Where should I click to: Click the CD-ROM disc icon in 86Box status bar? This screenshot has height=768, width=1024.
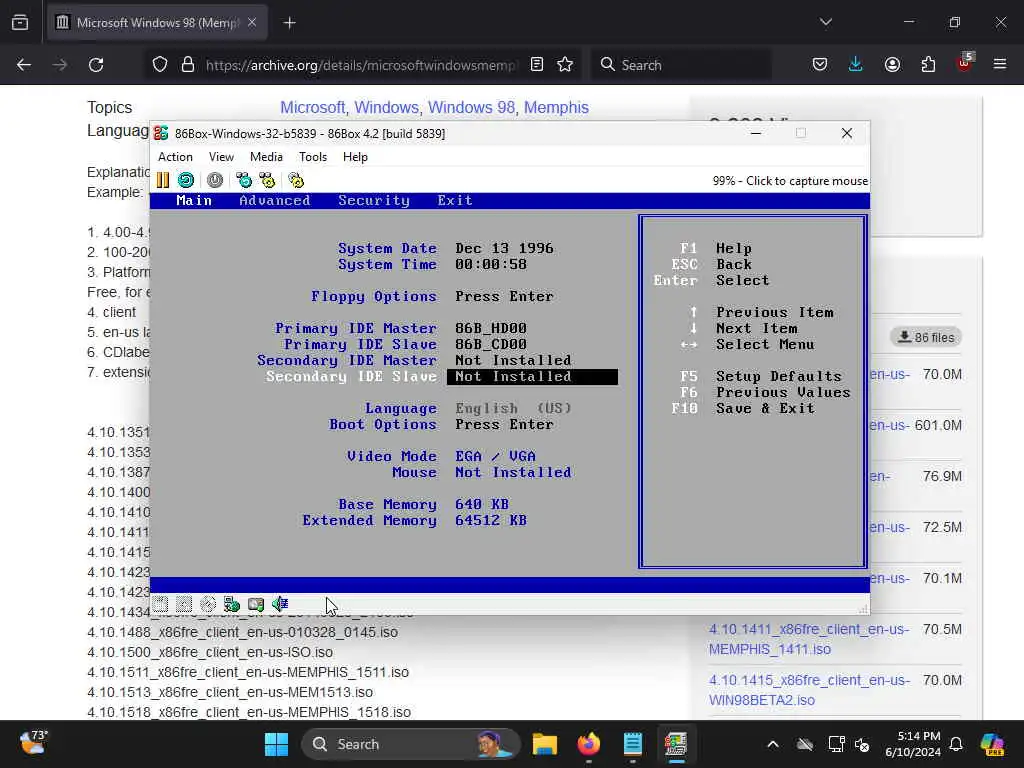coord(208,604)
